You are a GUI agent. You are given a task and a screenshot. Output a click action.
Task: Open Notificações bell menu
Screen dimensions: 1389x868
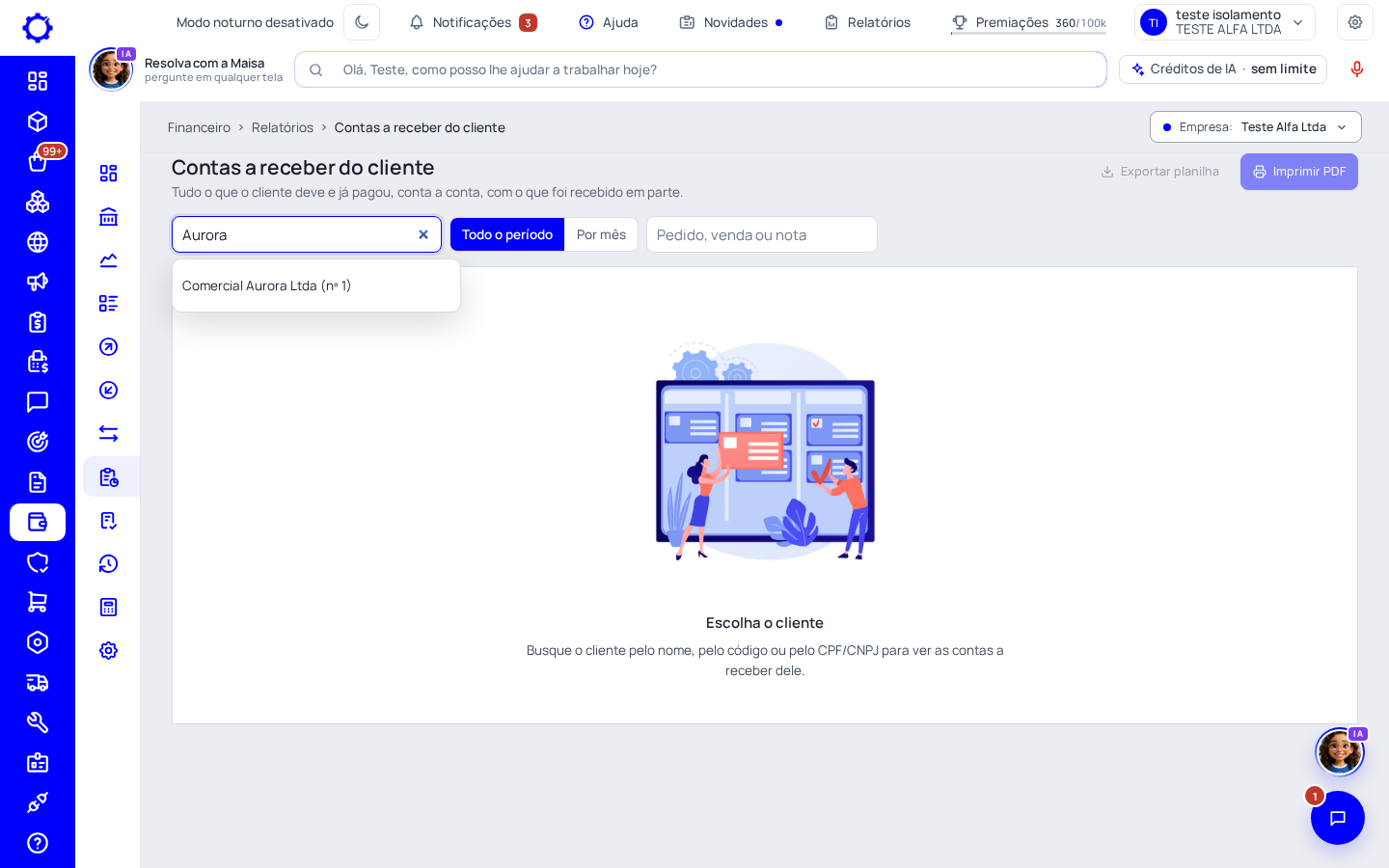tap(473, 22)
